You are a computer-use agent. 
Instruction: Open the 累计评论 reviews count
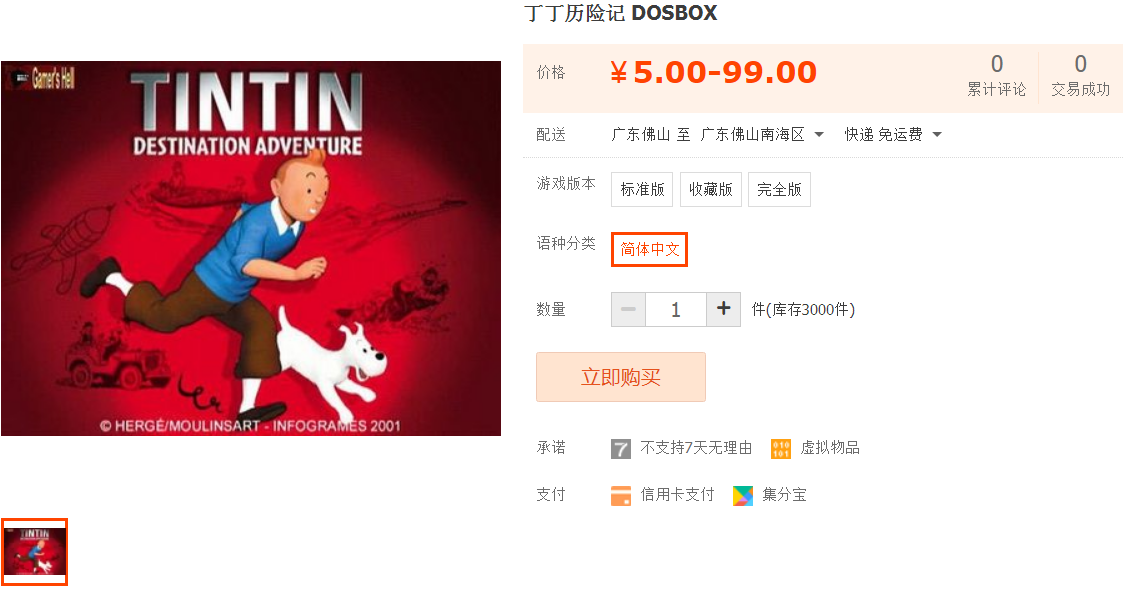[x=996, y=76]
